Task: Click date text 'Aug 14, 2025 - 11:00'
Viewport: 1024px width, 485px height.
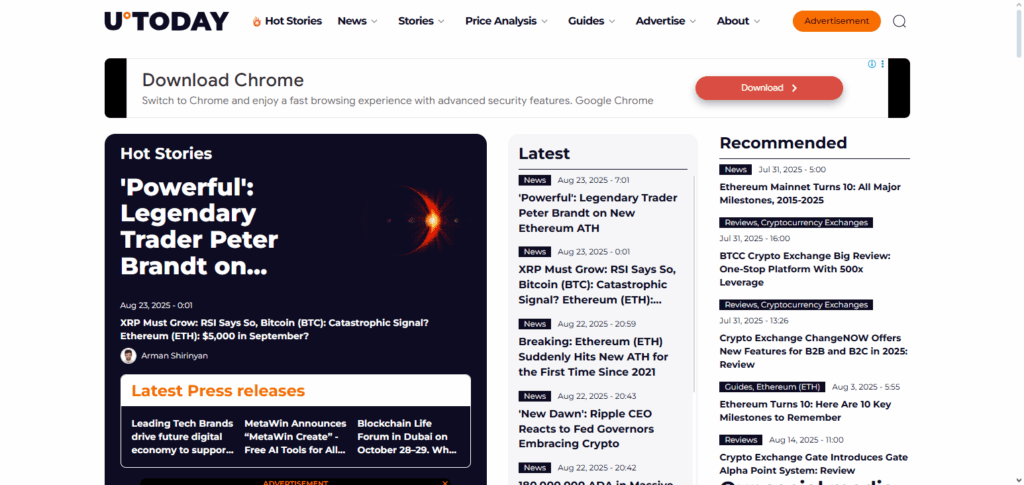Action: pyautogui.click(x=806, y=440)
